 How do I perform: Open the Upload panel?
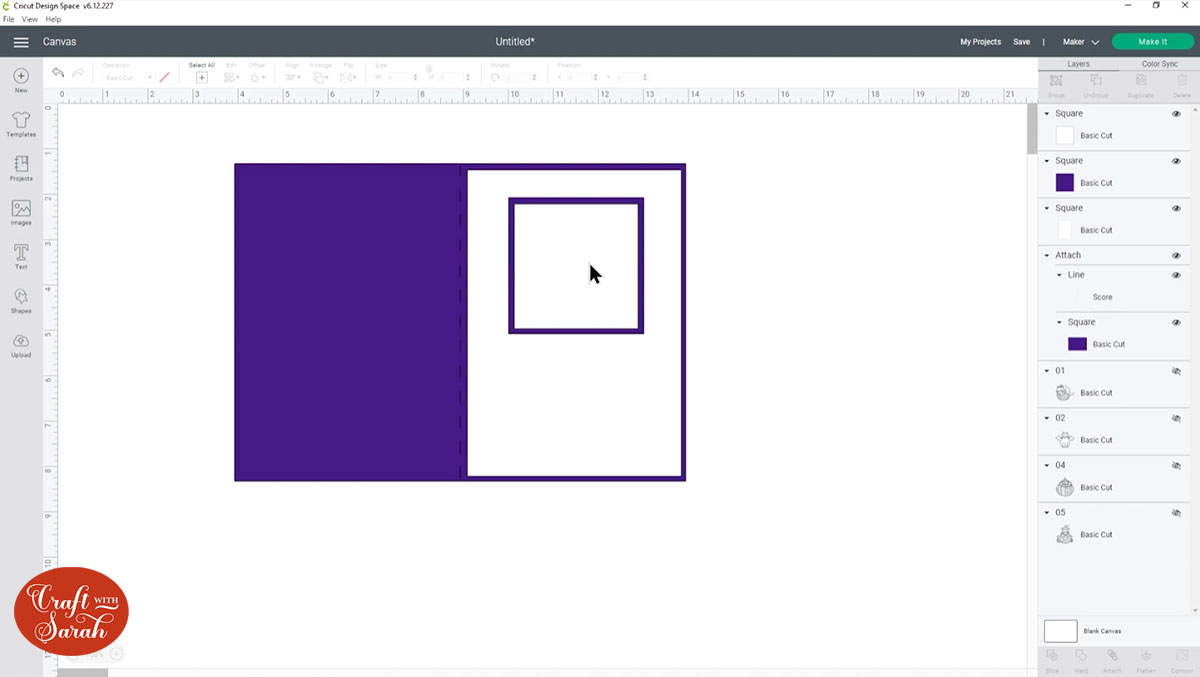(21, 345)
